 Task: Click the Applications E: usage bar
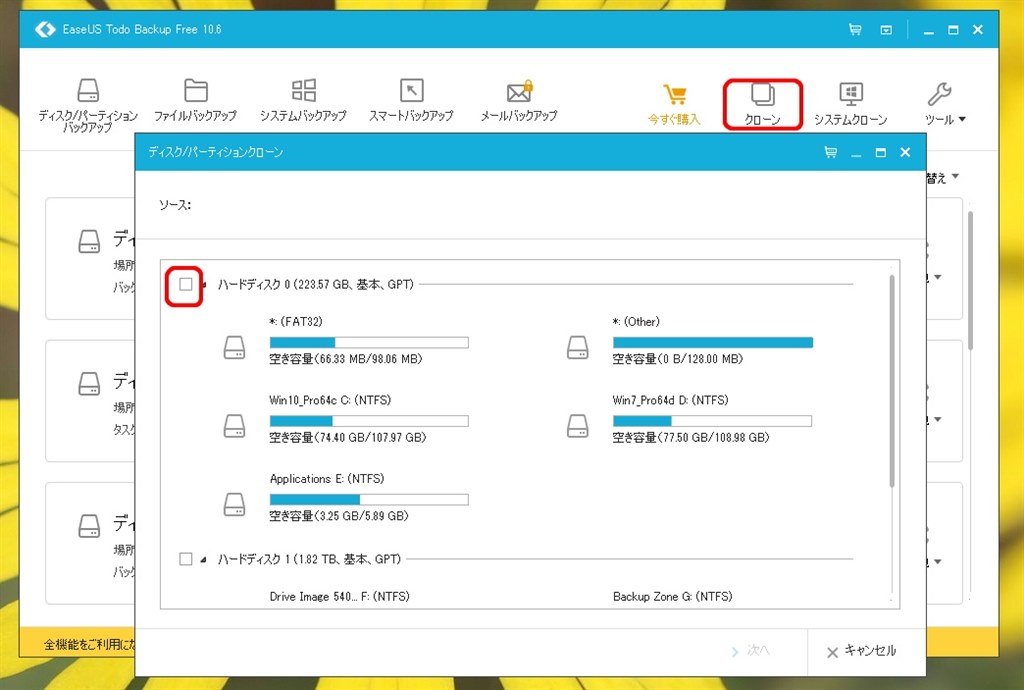(x=369, y=499)
